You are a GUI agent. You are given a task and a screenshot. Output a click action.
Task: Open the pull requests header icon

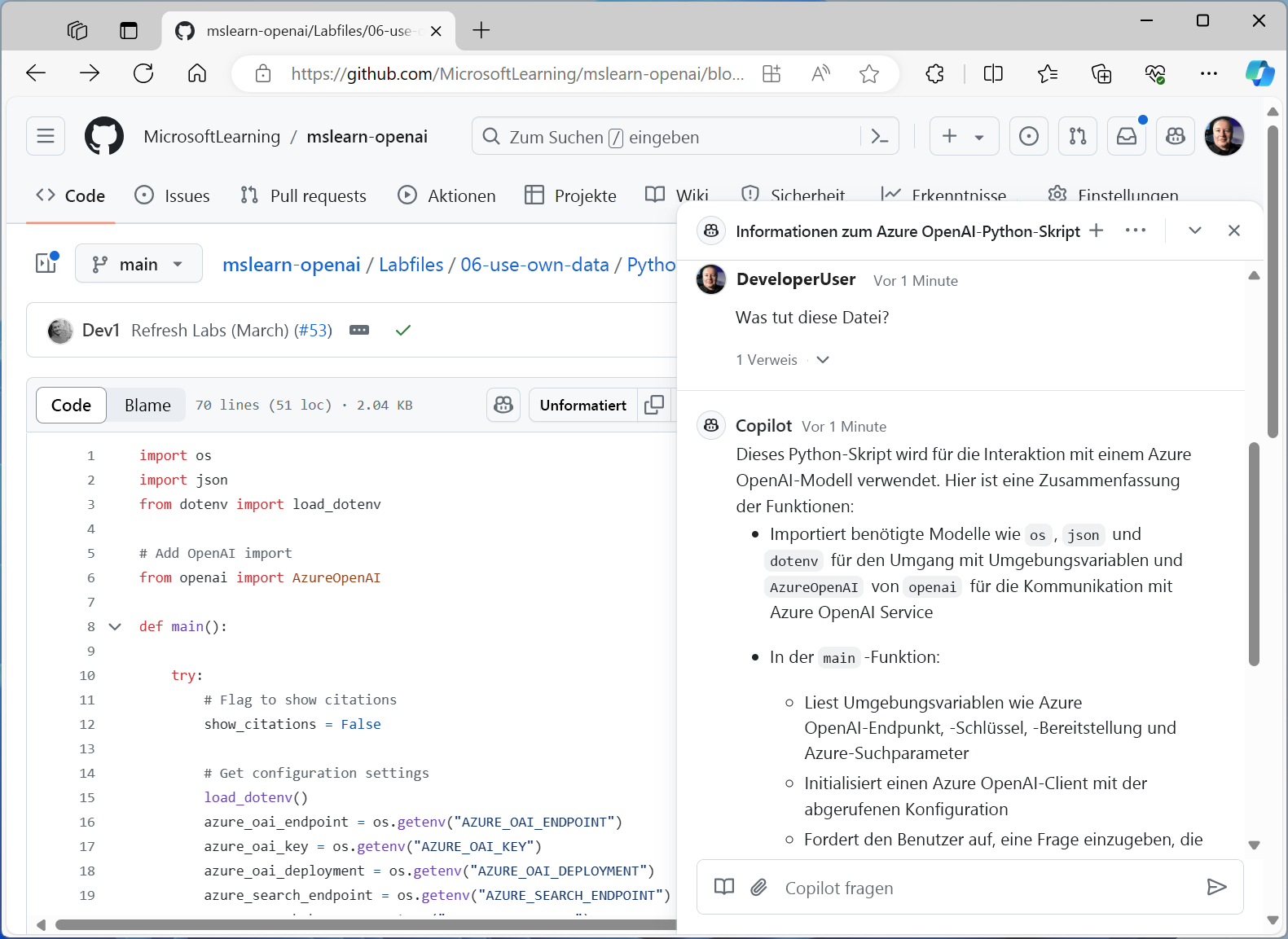point(1078,136)
